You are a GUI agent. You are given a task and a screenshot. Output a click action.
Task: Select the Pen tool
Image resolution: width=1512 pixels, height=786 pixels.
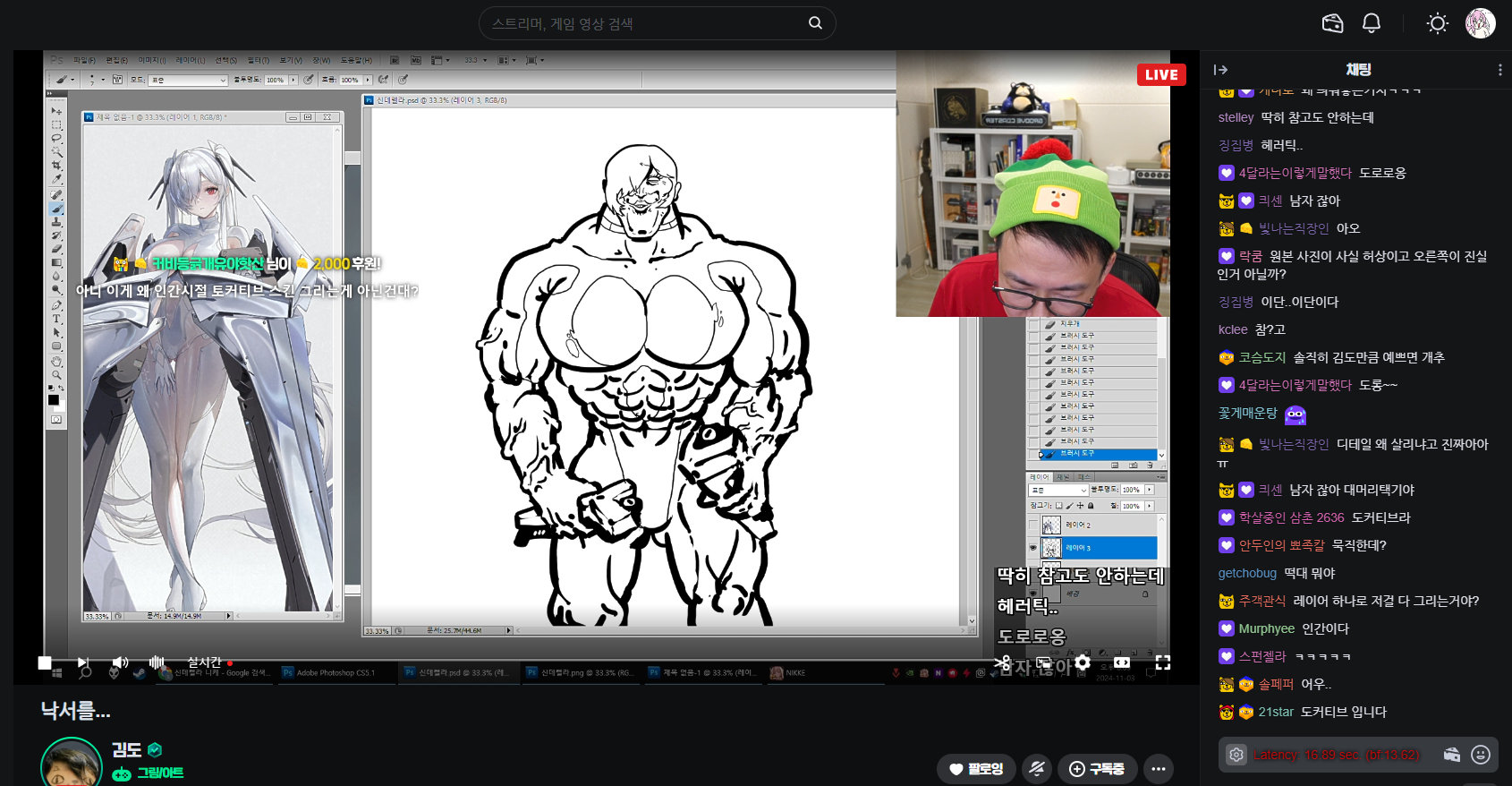pyautogui.click(x=56, y=305)
